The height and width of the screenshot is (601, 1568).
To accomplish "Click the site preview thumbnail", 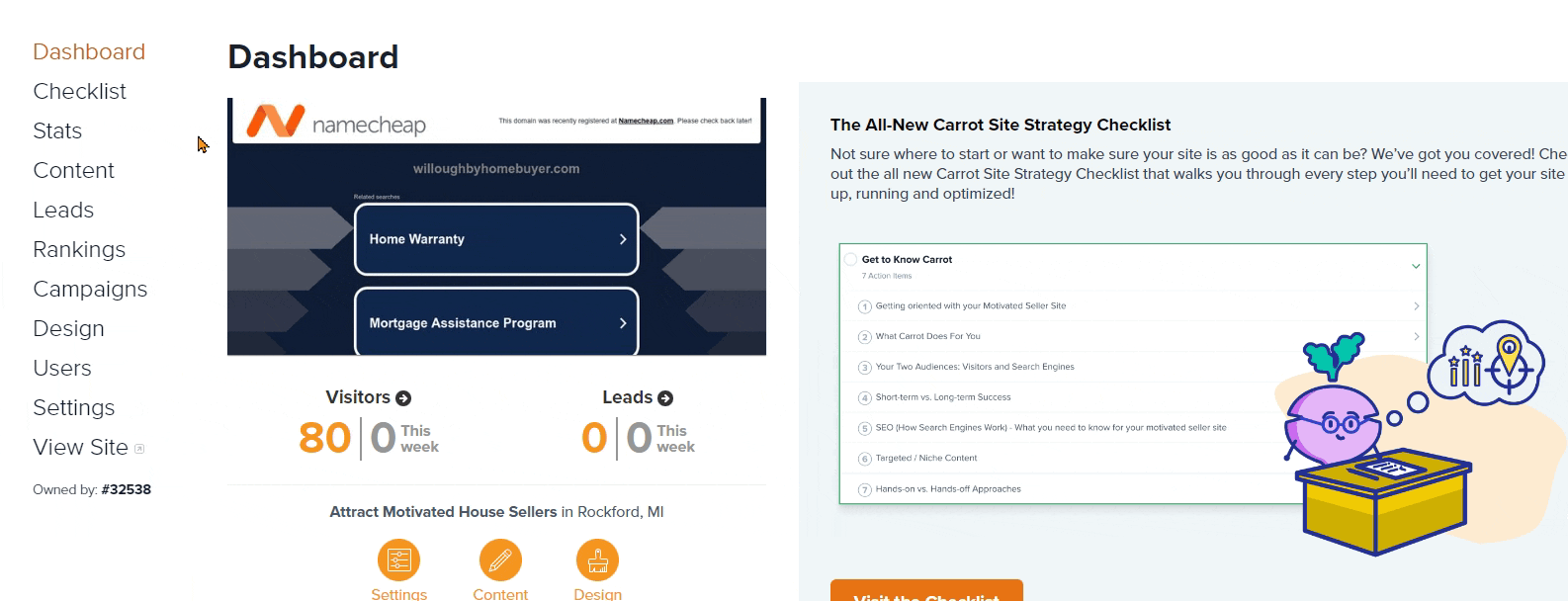I will (x=496, y=226).
